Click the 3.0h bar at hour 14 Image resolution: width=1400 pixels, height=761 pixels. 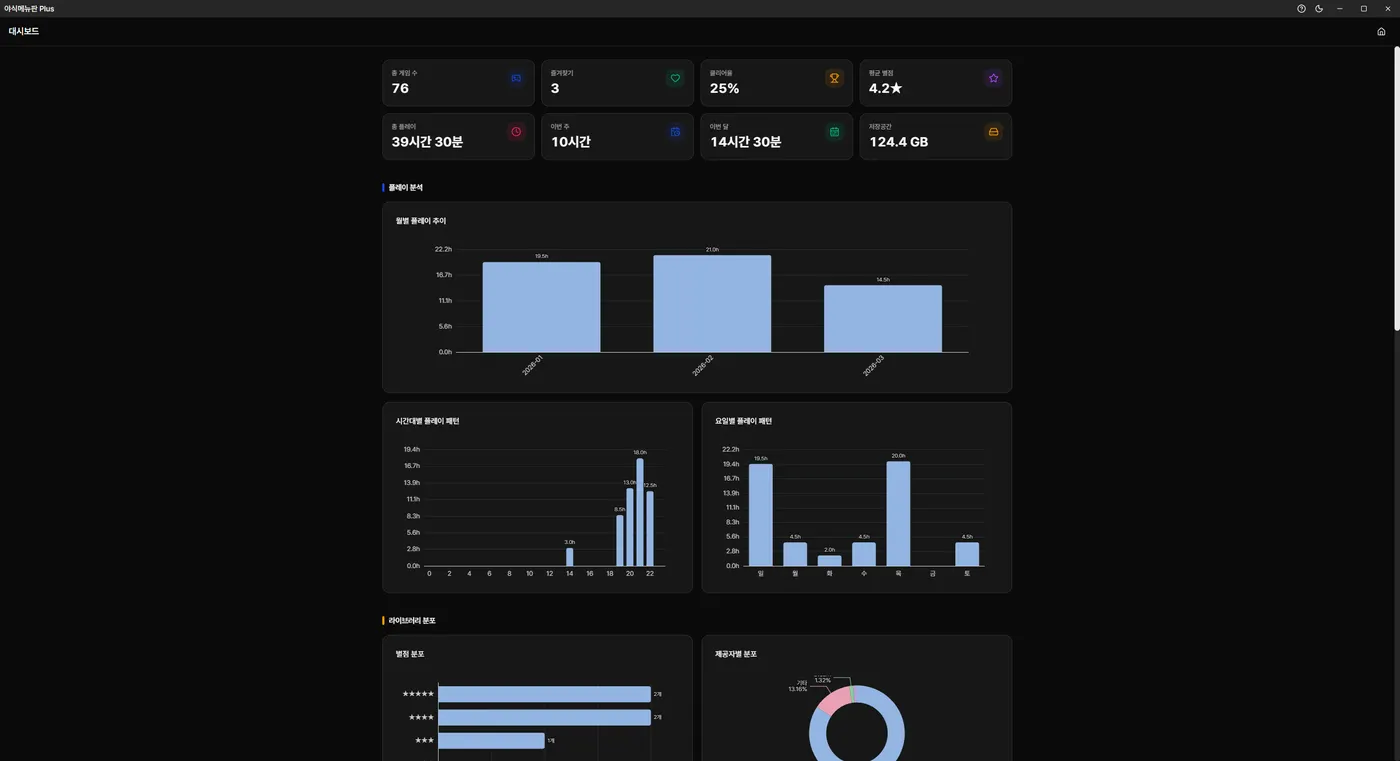pyautogui.click(x=570, y=557)
